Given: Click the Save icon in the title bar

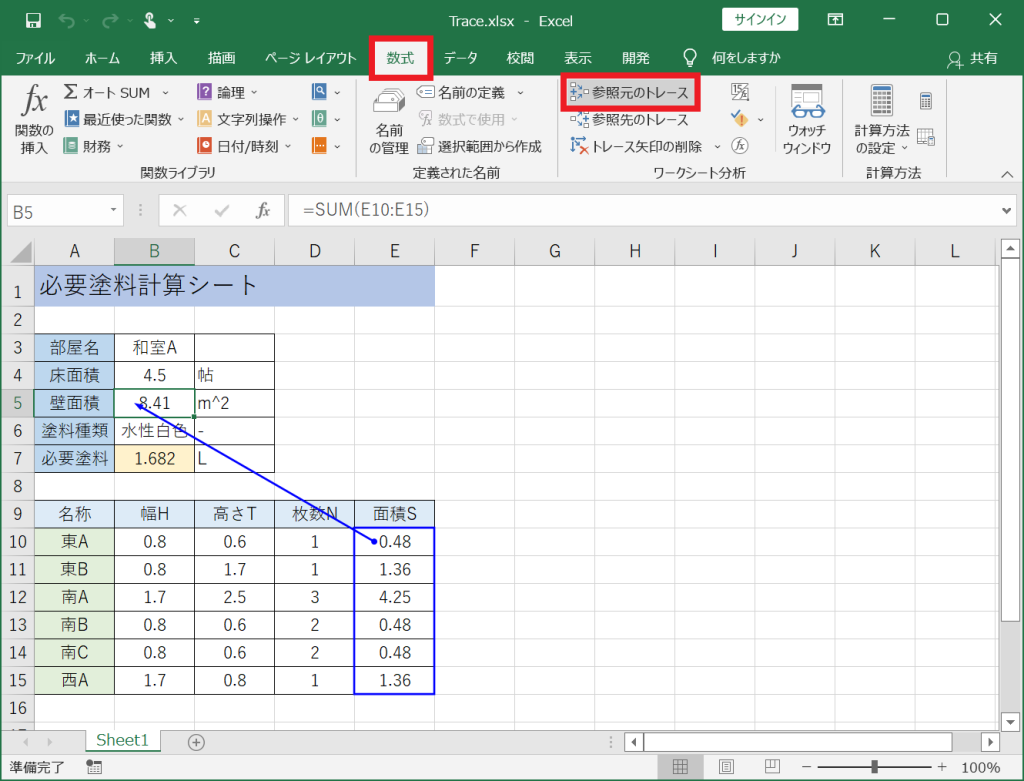Looking at the screenshot, I should (x=33, y=21).
